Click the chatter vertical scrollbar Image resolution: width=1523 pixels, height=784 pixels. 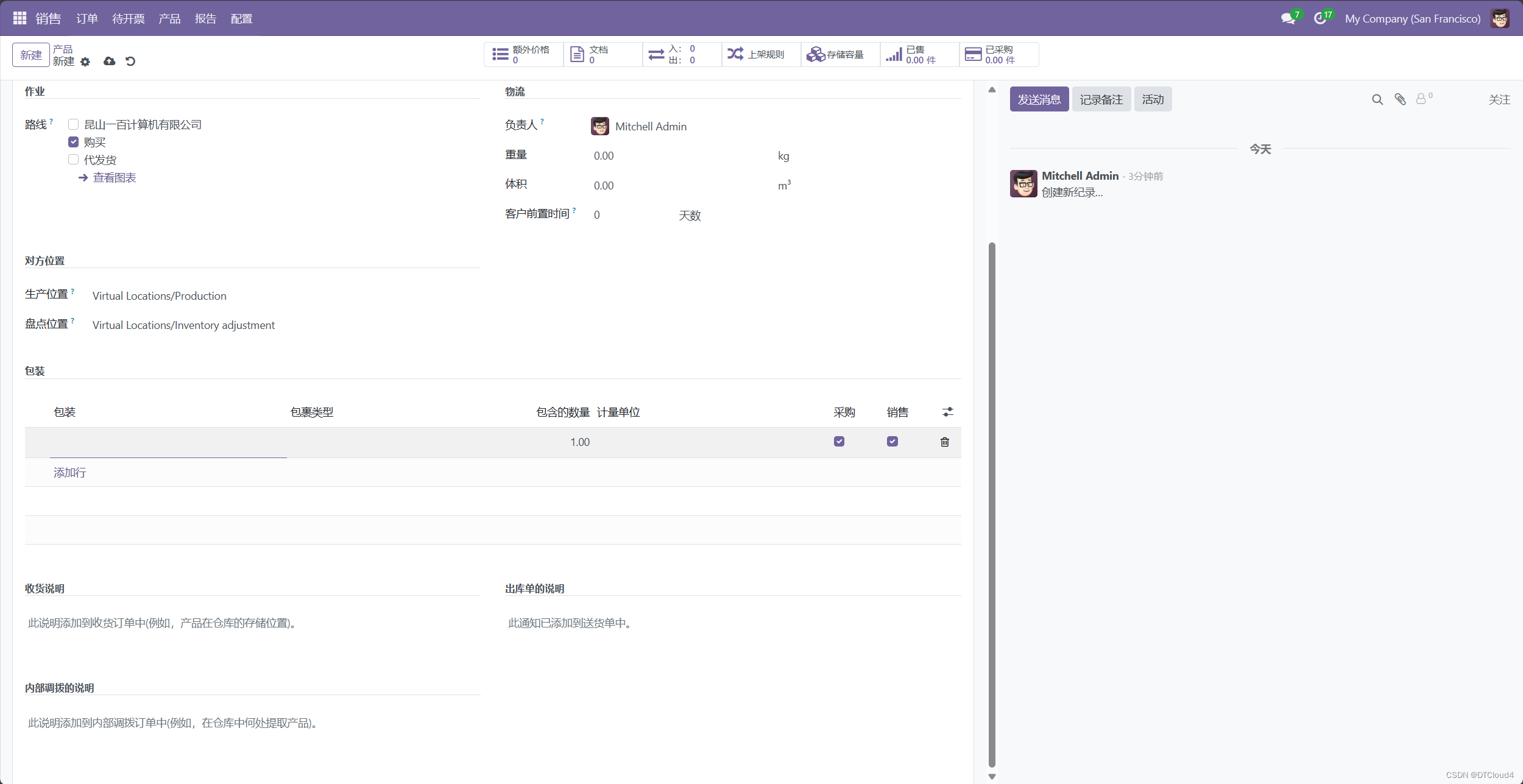(992, 504)
